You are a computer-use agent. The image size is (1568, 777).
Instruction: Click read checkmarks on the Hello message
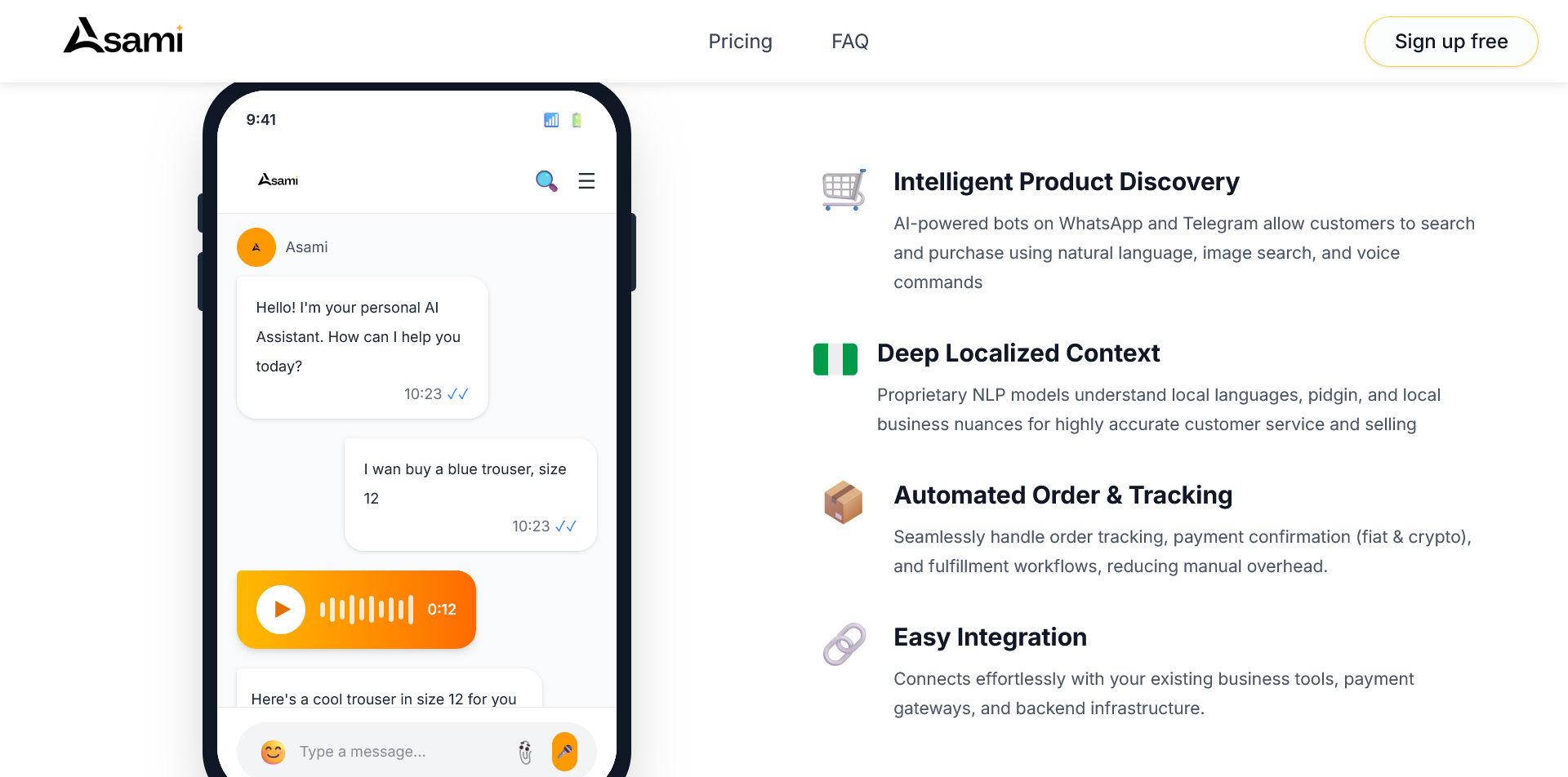[x=458, y=394]
